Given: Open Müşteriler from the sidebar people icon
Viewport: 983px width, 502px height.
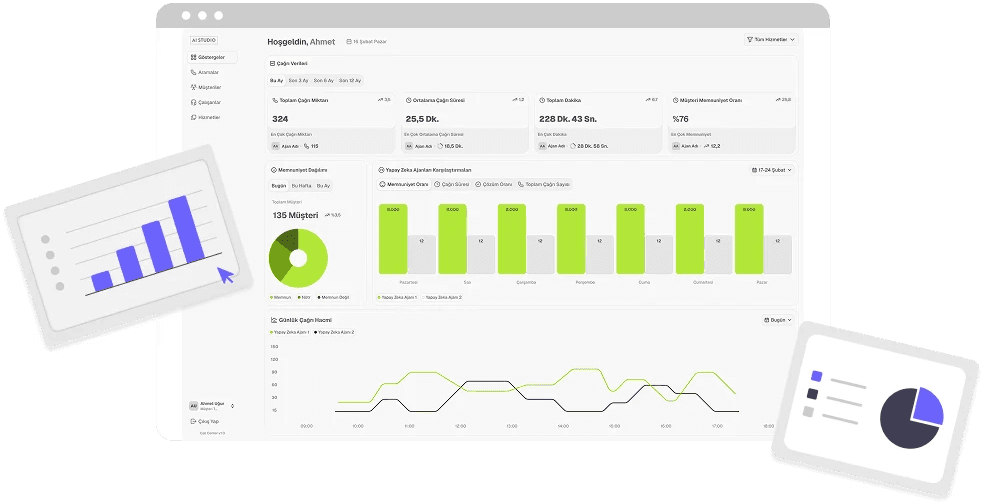Looking at the screenshot, I should [194, 87].
